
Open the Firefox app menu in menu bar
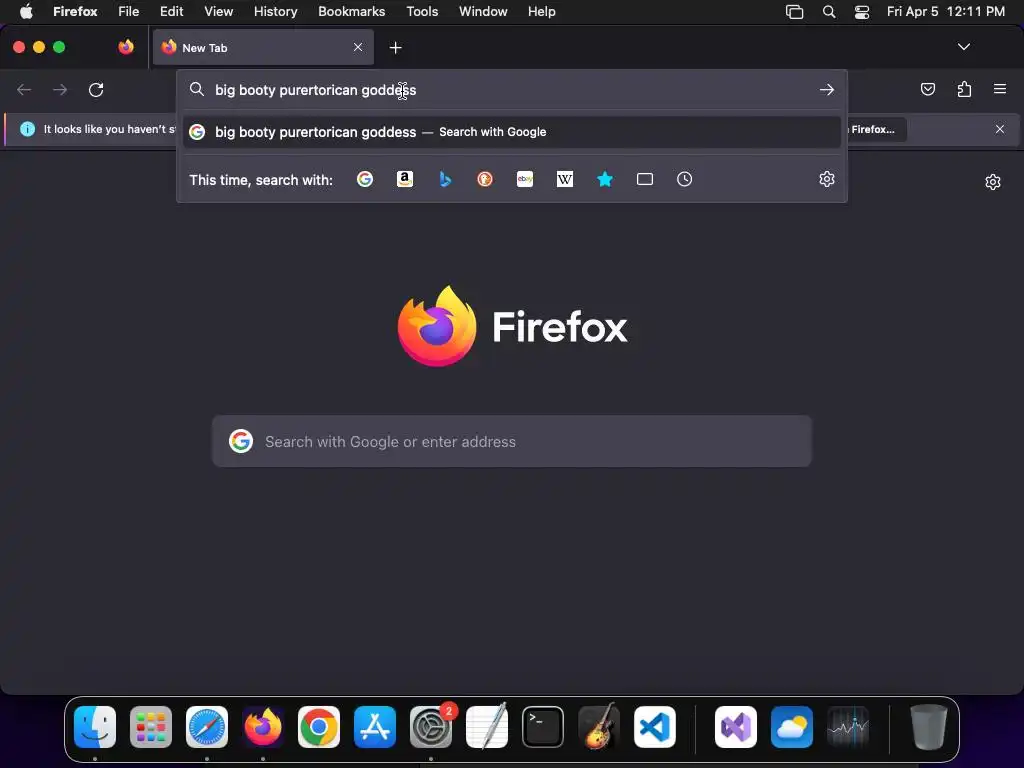tap(75, 12)
